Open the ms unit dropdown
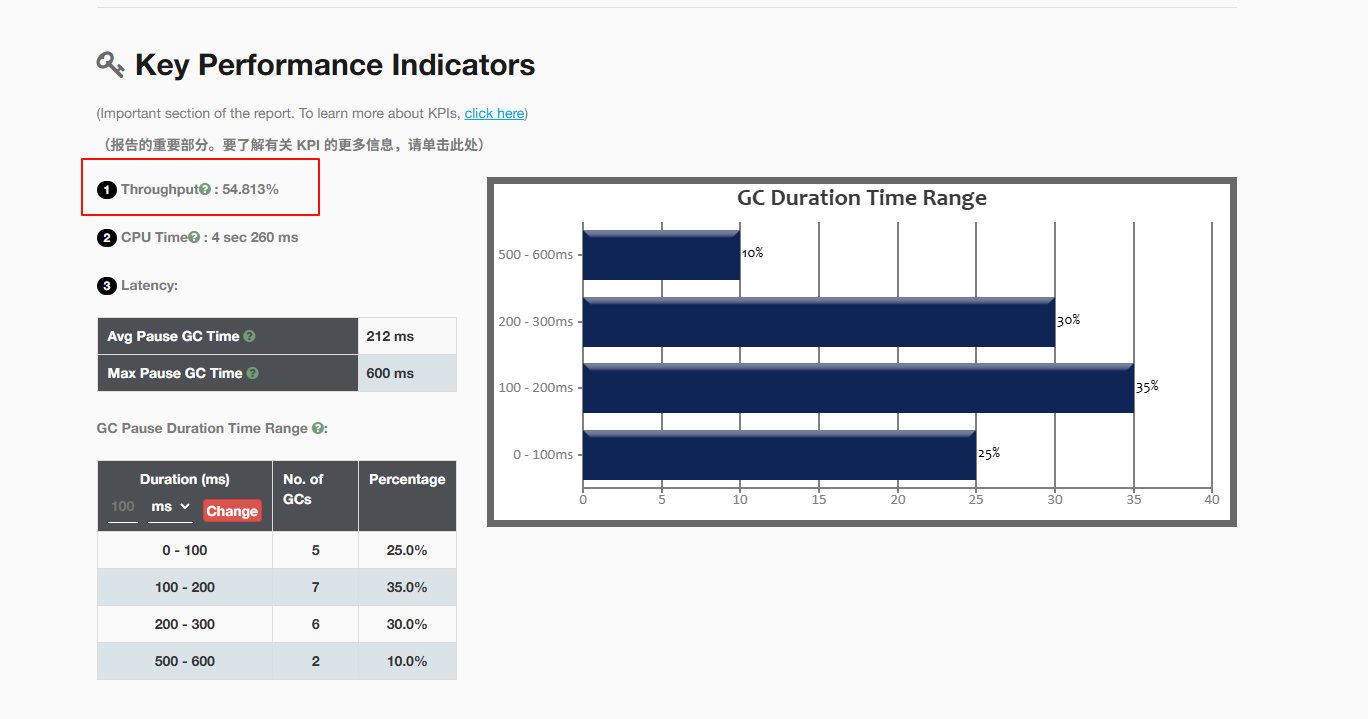 (170, 508)
